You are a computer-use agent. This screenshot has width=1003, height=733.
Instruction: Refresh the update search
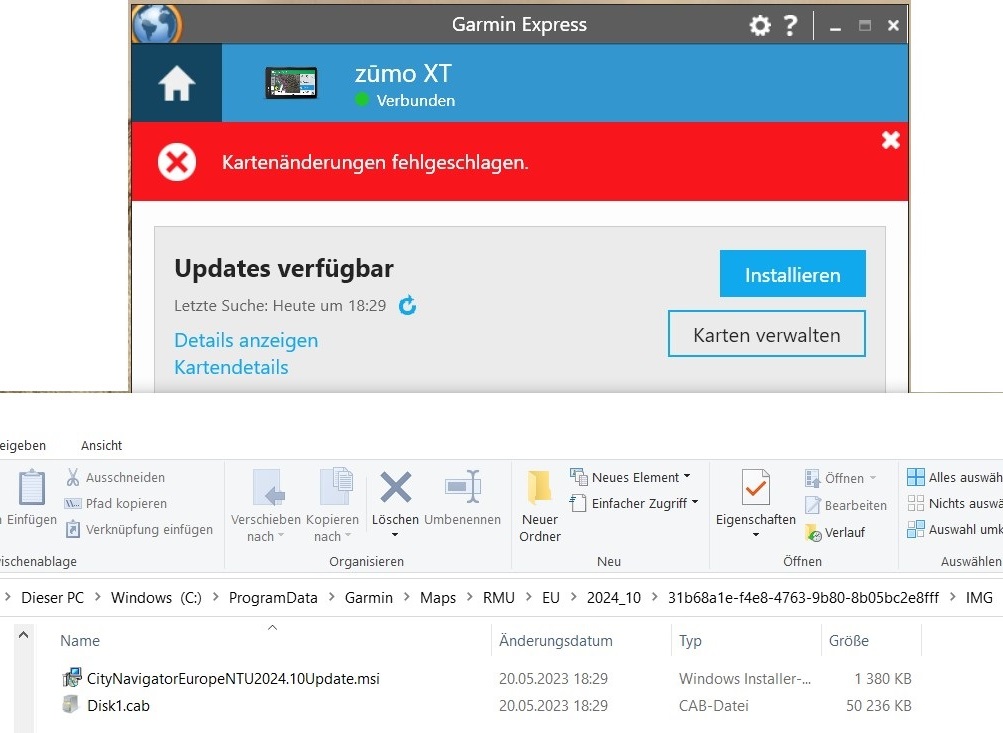point(407,305)
